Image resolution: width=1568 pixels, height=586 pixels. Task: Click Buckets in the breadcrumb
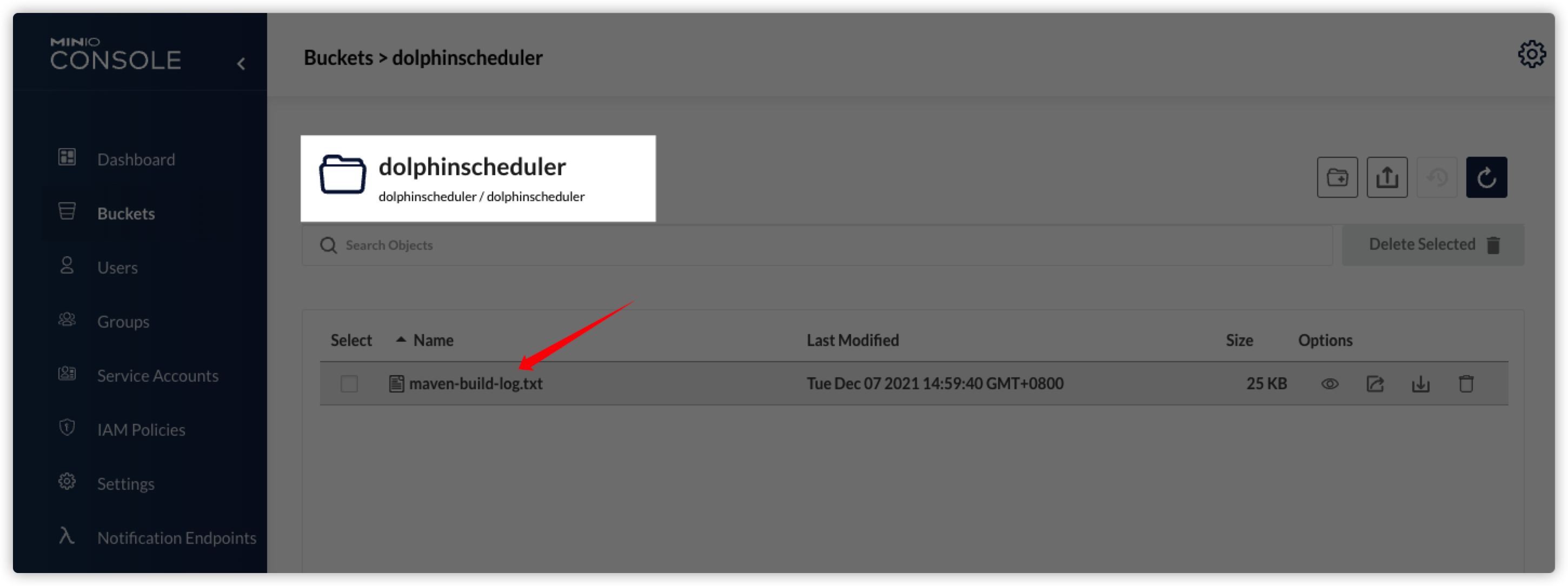coord(338,58)
